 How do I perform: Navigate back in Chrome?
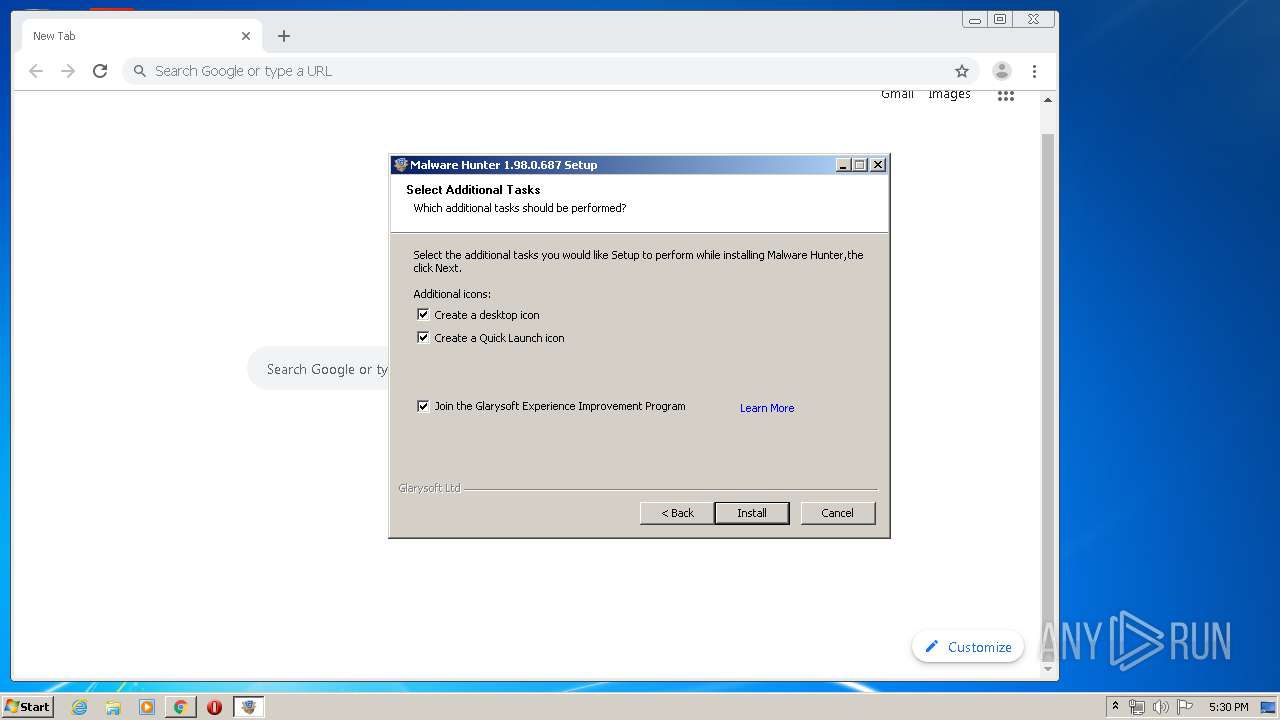point(36,71)
